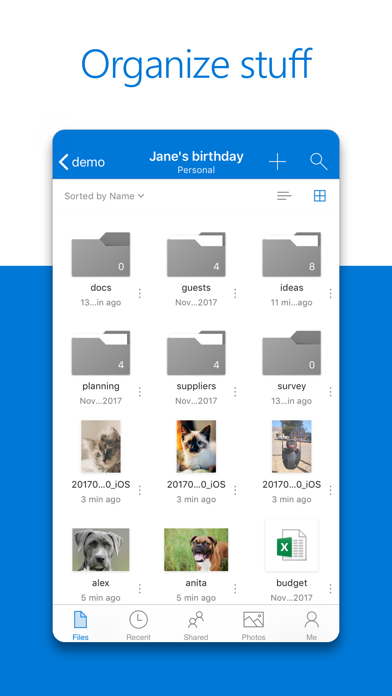Click the suppliers folder name label

[196, 386]
